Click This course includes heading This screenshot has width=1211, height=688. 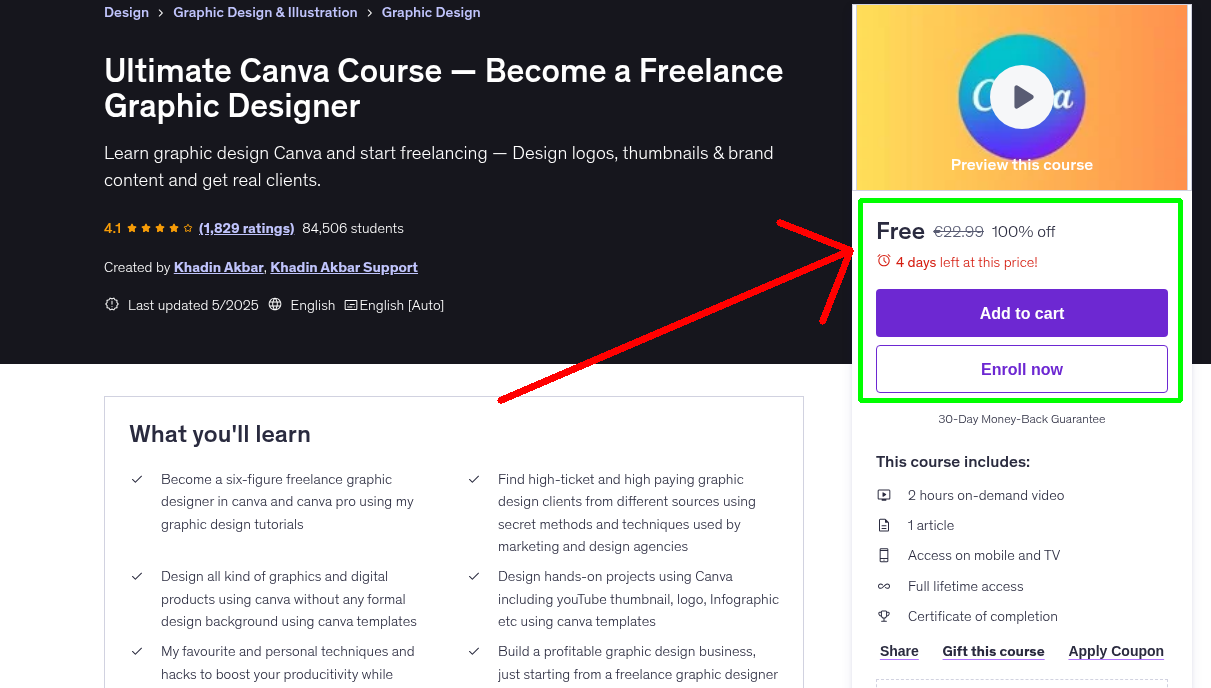click(x=953, y=462)
